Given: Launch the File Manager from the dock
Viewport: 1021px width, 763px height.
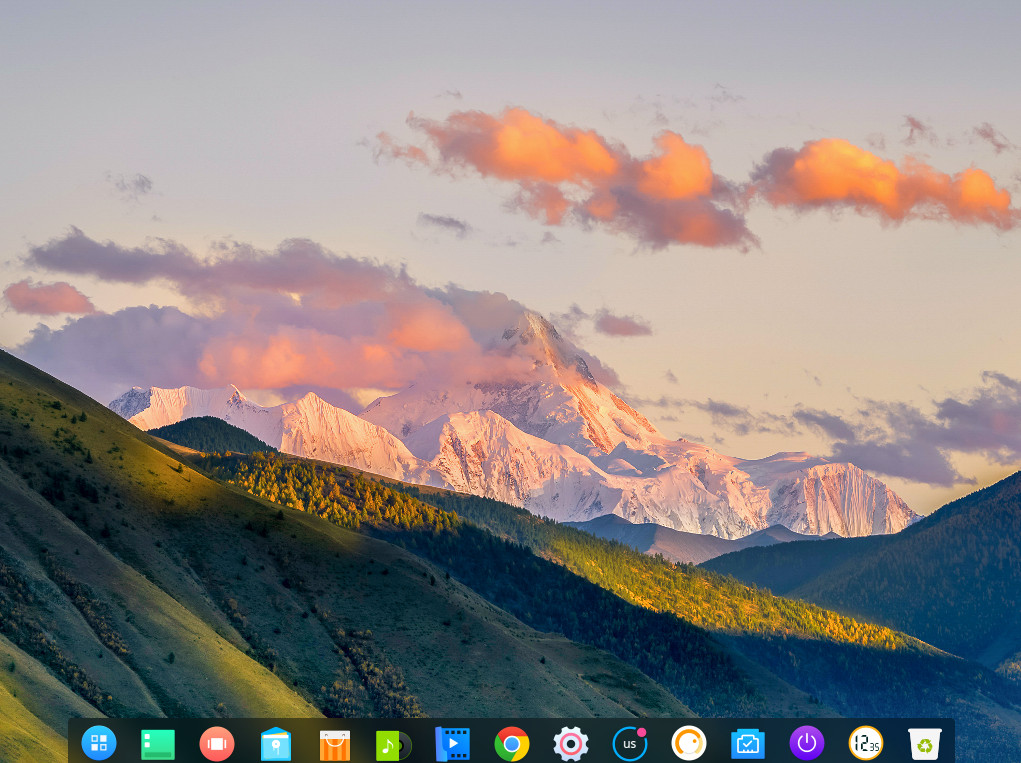Looking at the screenshot, I should coord(276,744).
